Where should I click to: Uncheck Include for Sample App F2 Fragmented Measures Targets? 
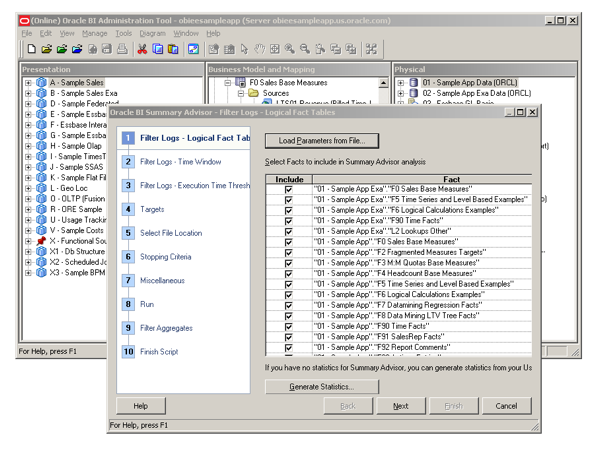(x=289, y=253)
